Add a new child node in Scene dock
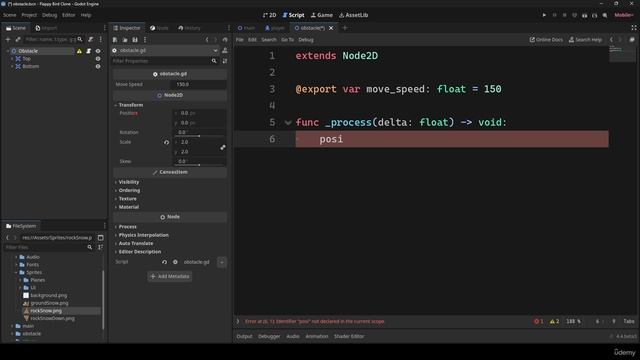Image resolution: width=640 pixels, height=360 pixels. (8, 40)
